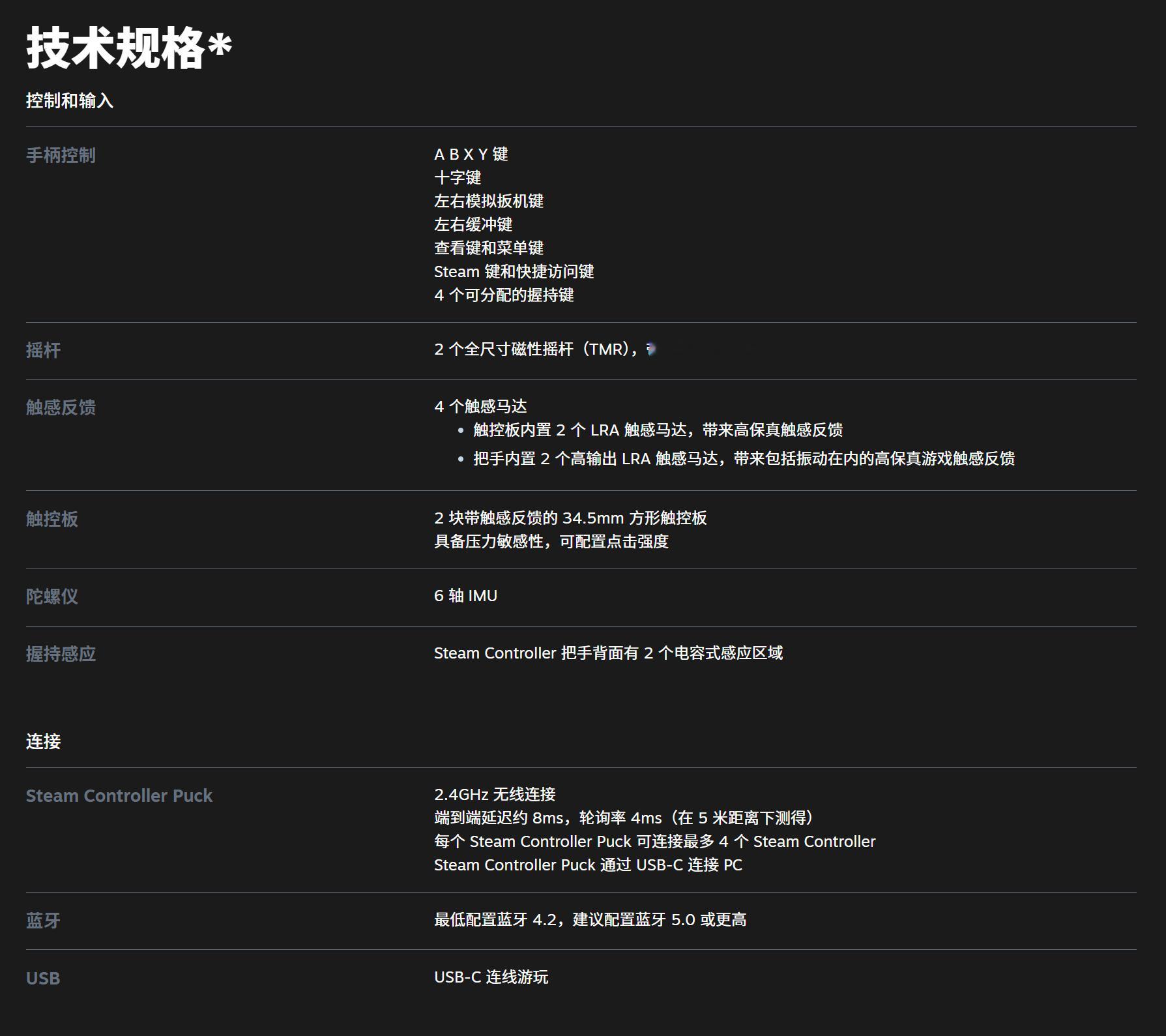Click the "触感反馈" row label
The width and height of the screenshot is (1166, 1036).
61,407
